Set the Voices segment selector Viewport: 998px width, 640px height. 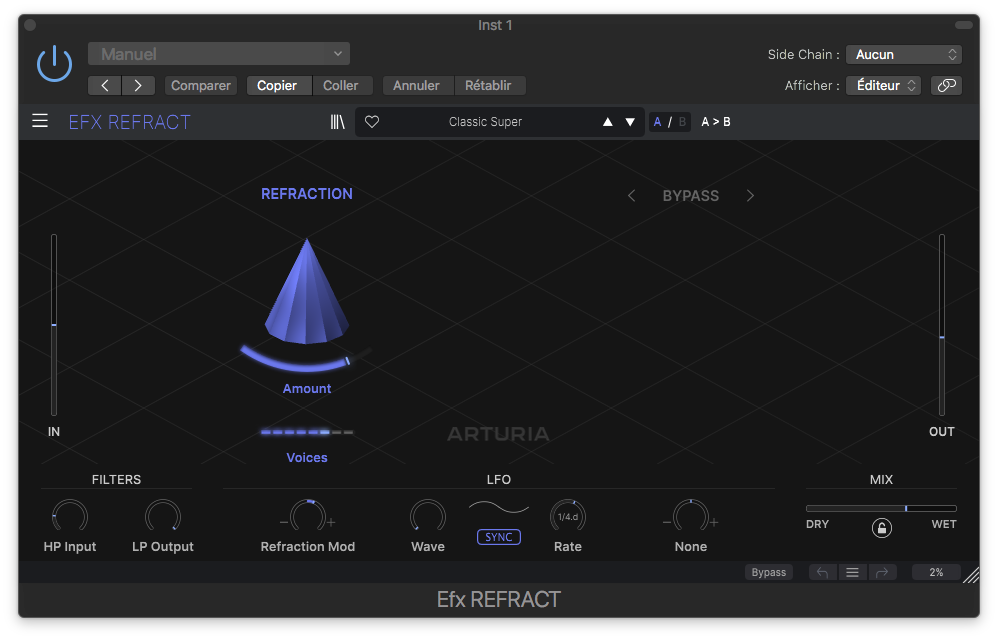pos(307,433)
